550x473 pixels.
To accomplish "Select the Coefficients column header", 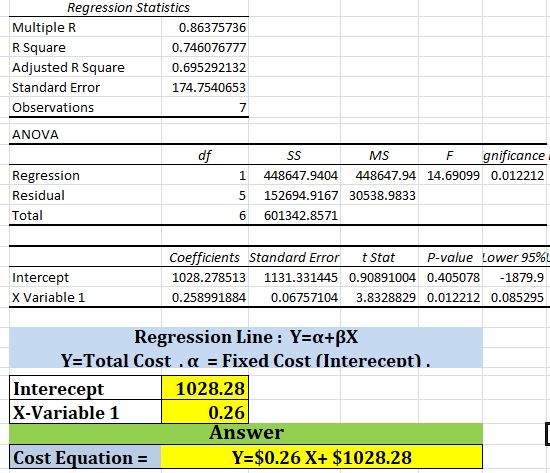I will coord(205,257).
